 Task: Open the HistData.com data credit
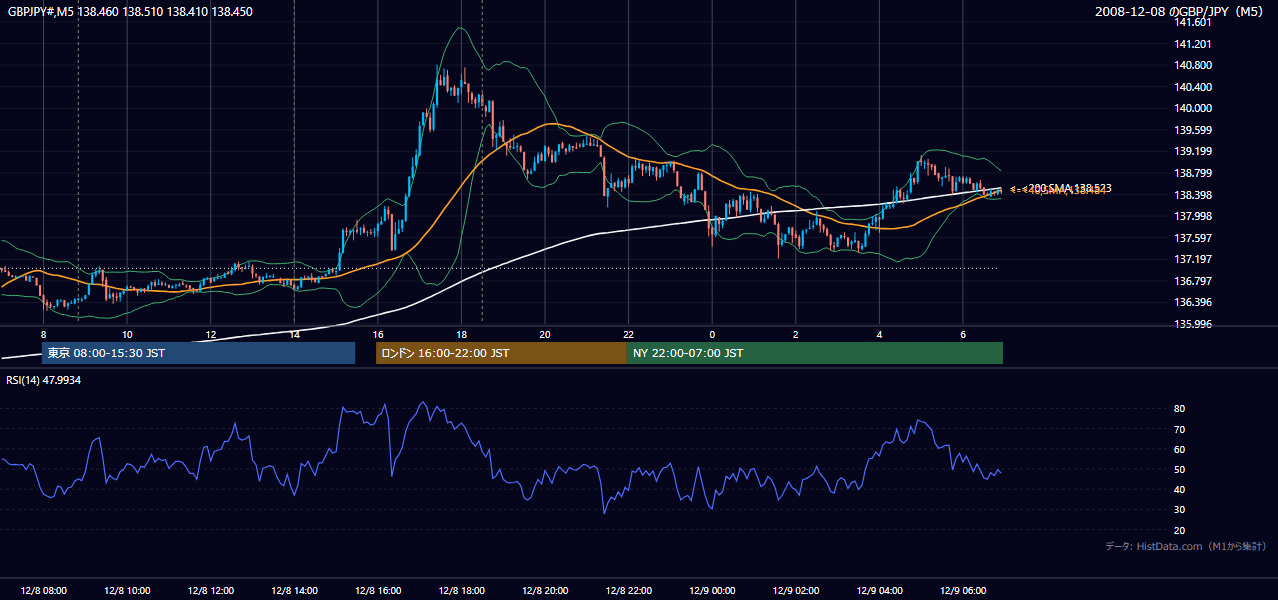click(x=1186, y=546)
